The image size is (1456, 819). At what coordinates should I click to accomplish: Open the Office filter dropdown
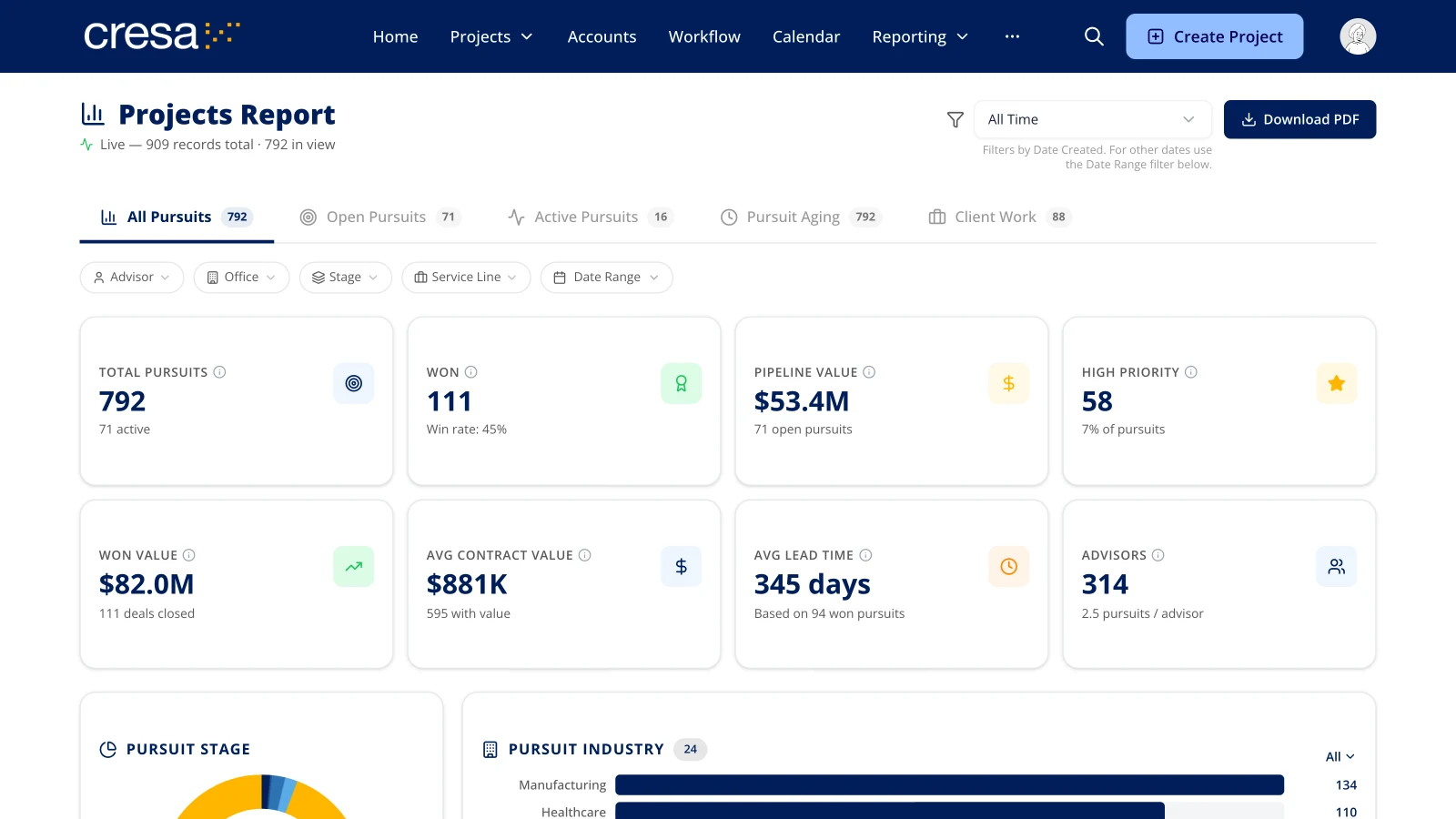tap(241, 278)
